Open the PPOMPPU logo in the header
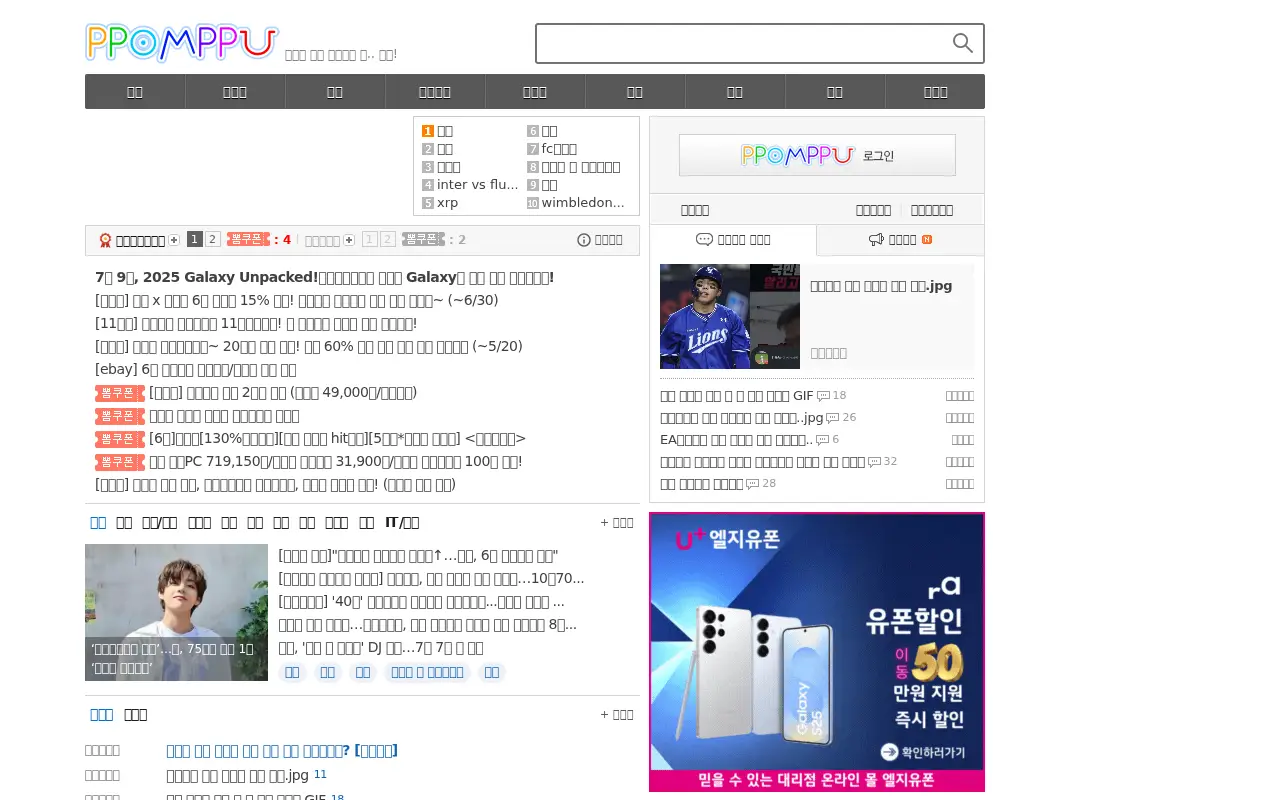Viewport: 1280px width, 800px height. (181, 43)
